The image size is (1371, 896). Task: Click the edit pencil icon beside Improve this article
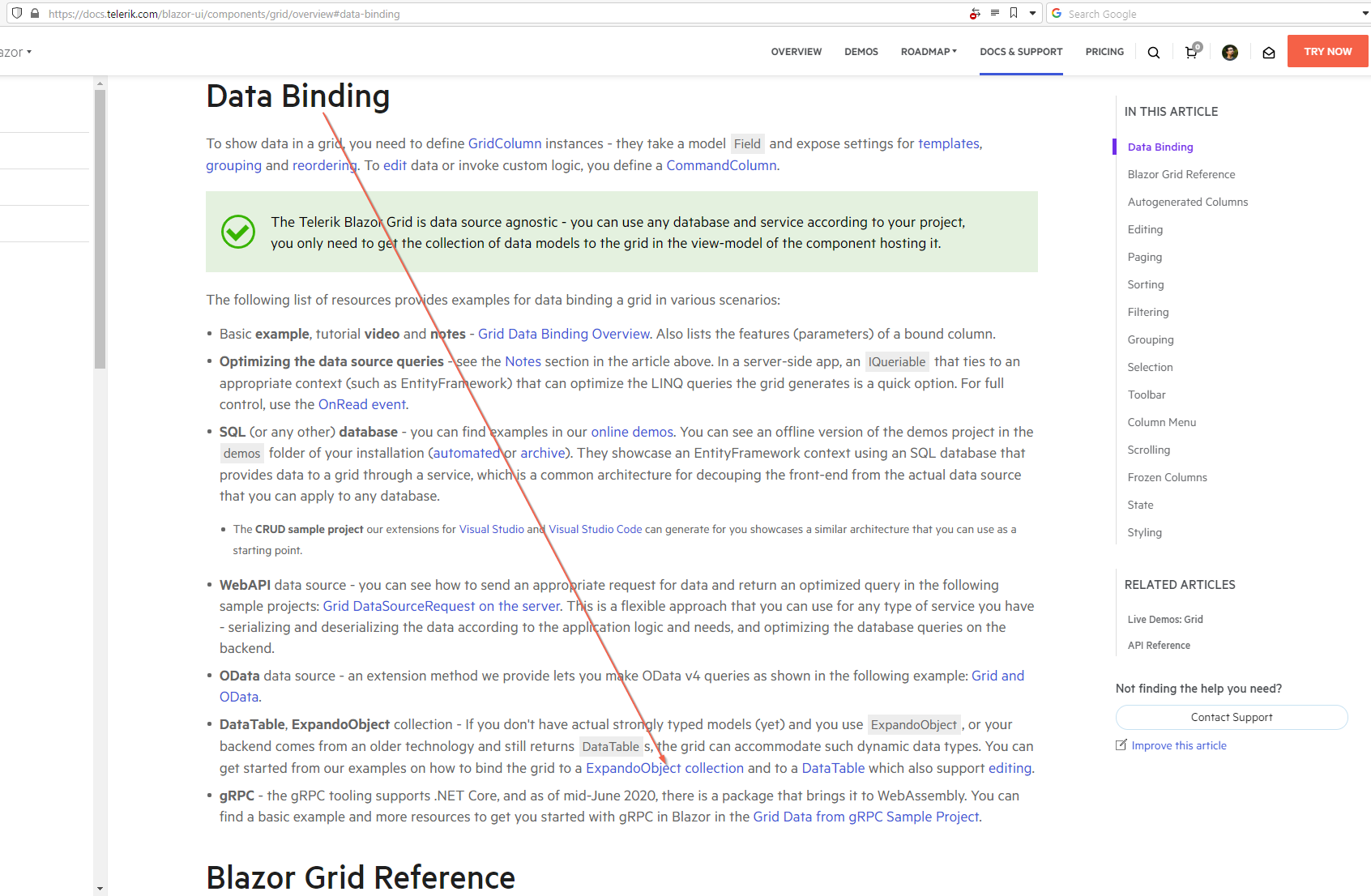click(x=1121, y=745)
